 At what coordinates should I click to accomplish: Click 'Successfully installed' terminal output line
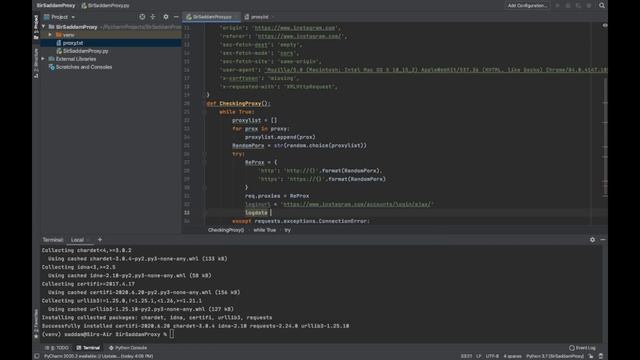[195, 326]
